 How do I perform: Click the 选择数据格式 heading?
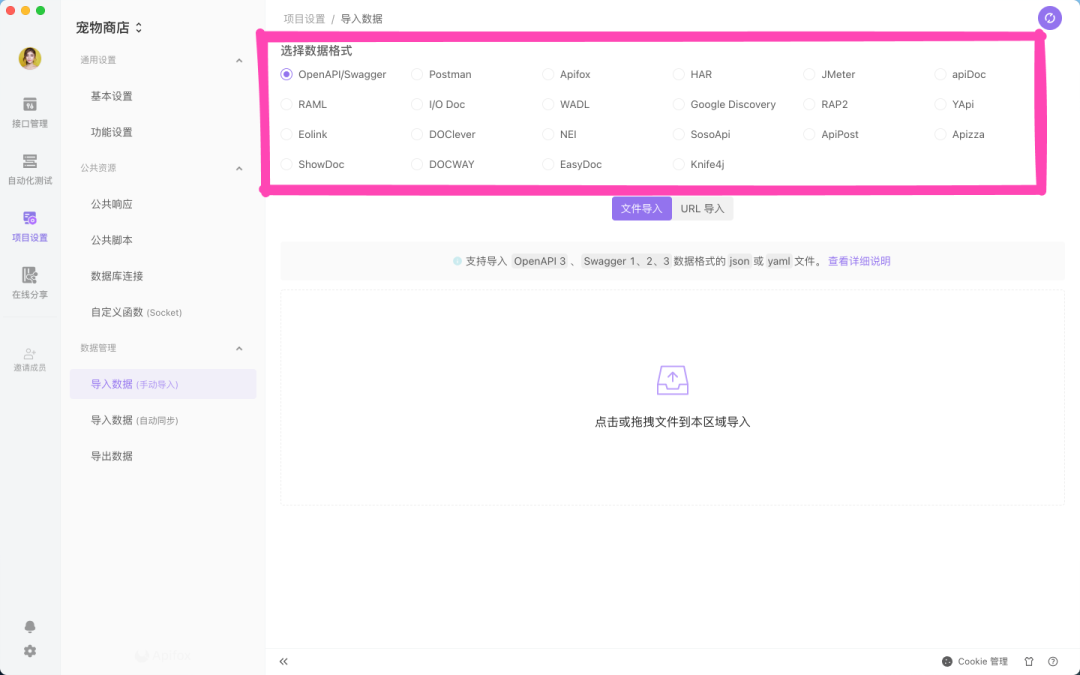point(316,51)
